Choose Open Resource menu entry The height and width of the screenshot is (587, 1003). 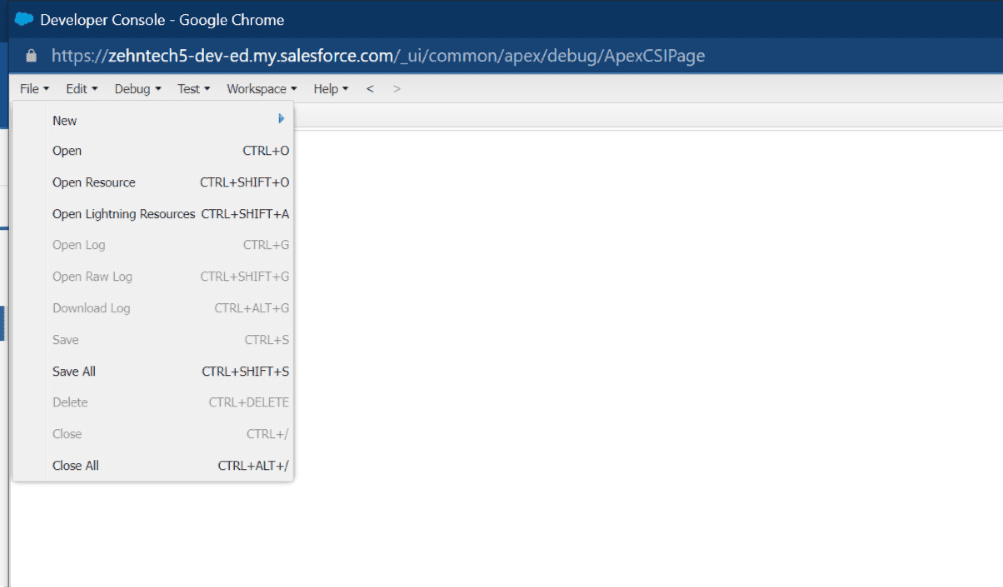point(94,183)
